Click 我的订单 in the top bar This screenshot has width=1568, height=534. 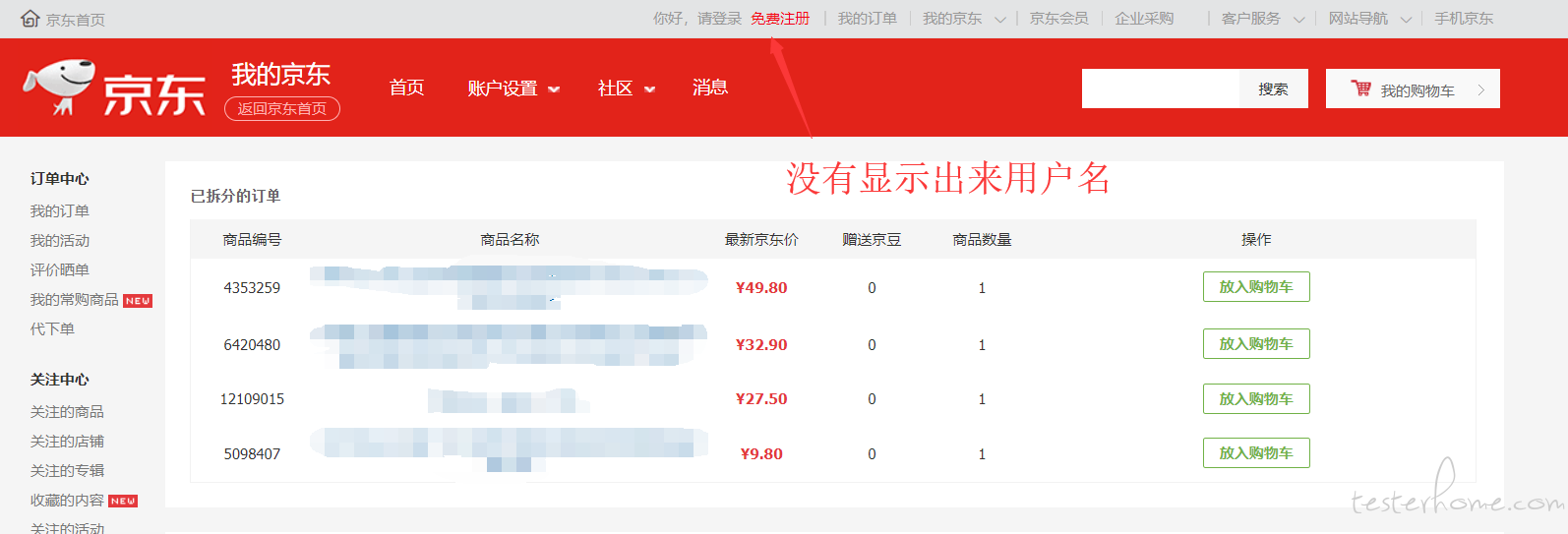tap(868, 19)
